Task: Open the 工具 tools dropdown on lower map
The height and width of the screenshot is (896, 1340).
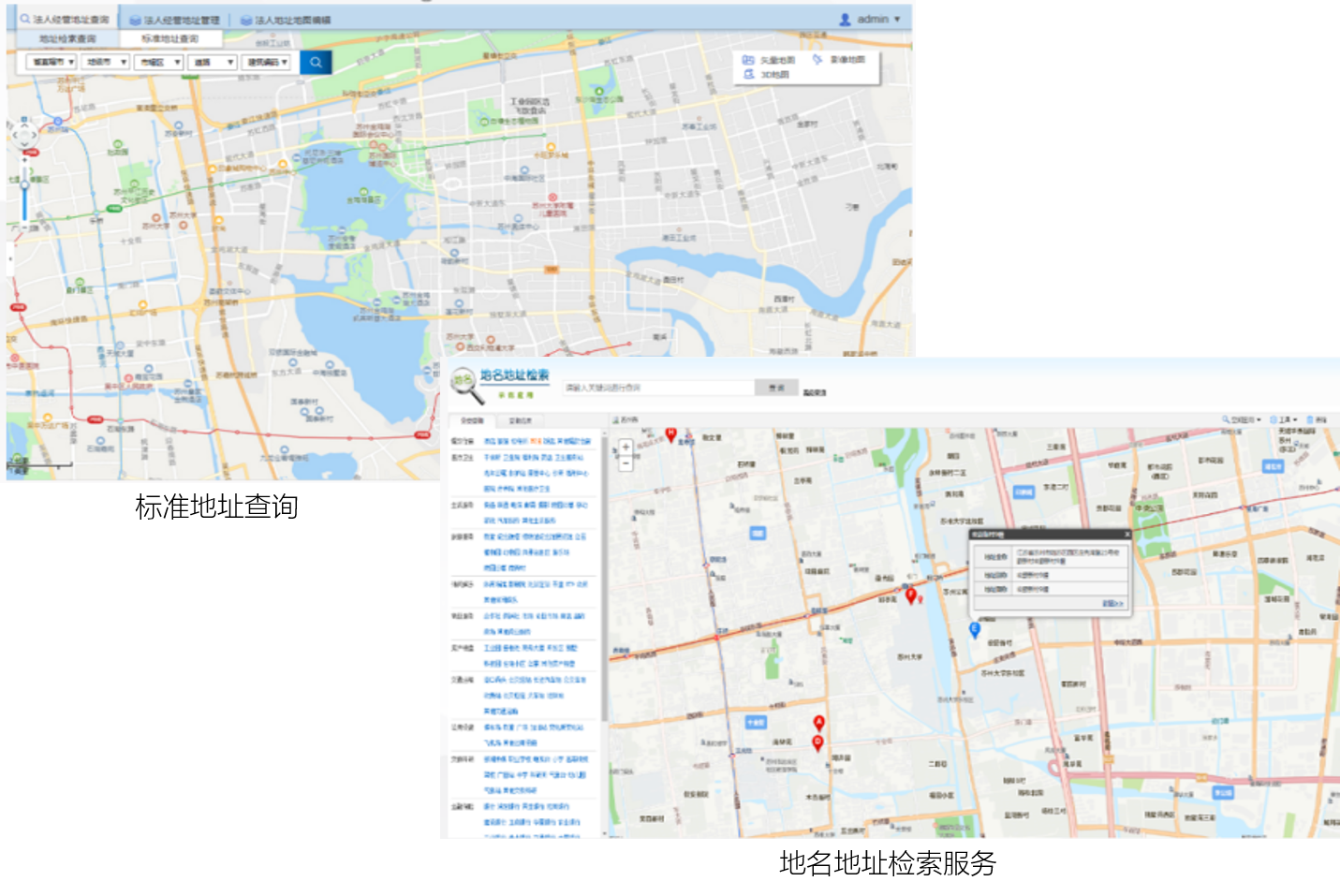Action: (x=1284, y=419)
